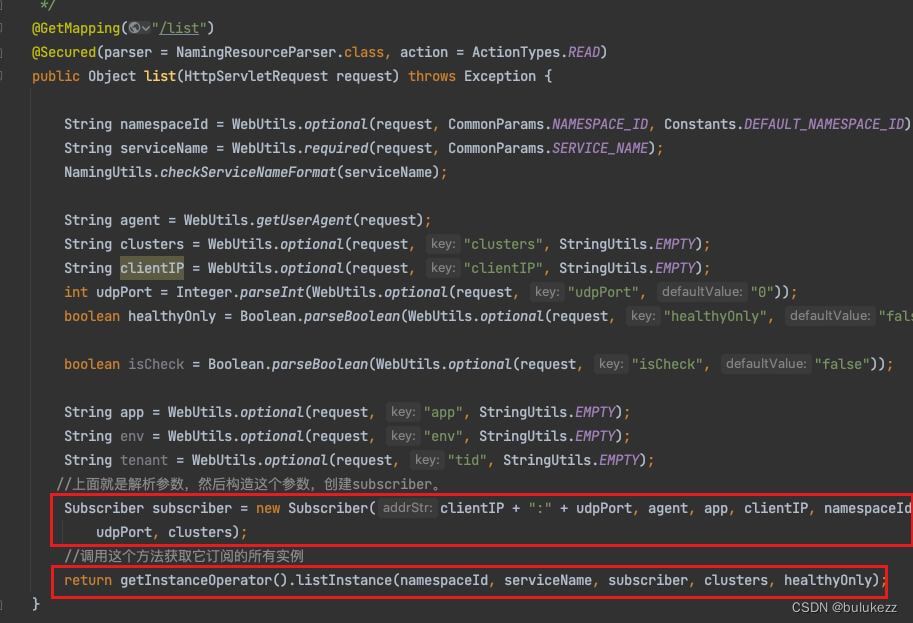
Task: Click the @Secured annotation
Action: [64, 52]
